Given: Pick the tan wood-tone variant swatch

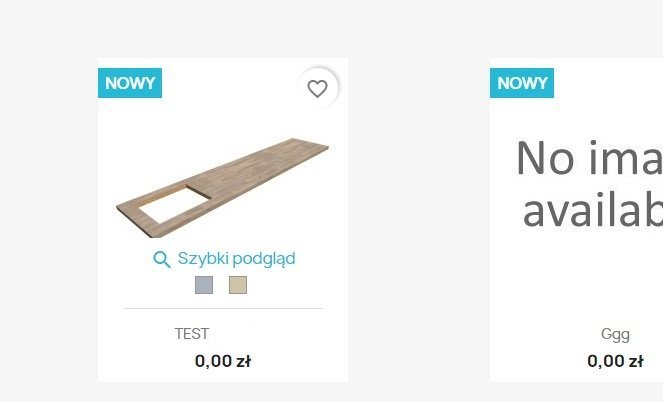Looking at the screenshot, I should [237, 286].
